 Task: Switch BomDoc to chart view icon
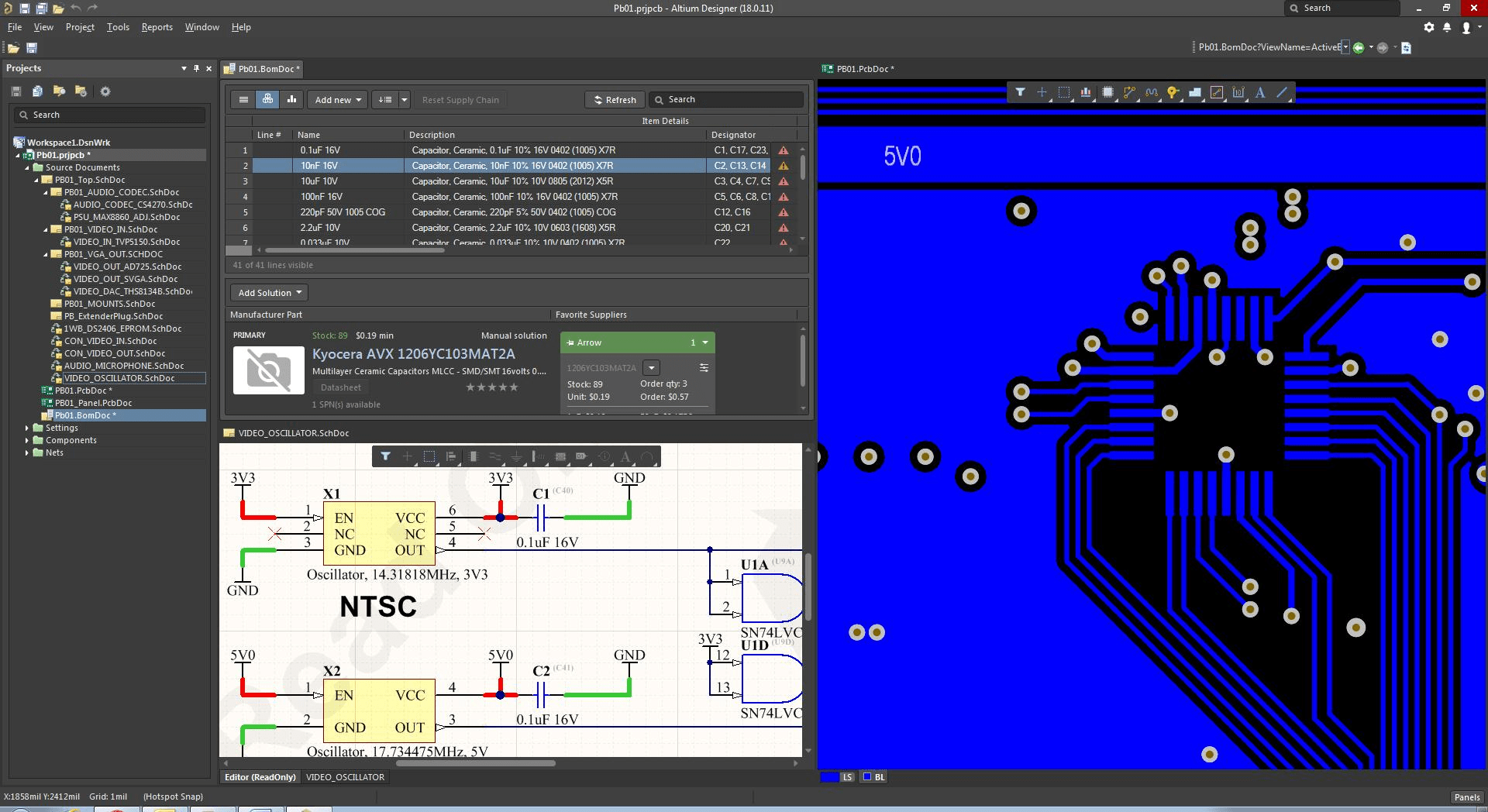tap(292, 99)
